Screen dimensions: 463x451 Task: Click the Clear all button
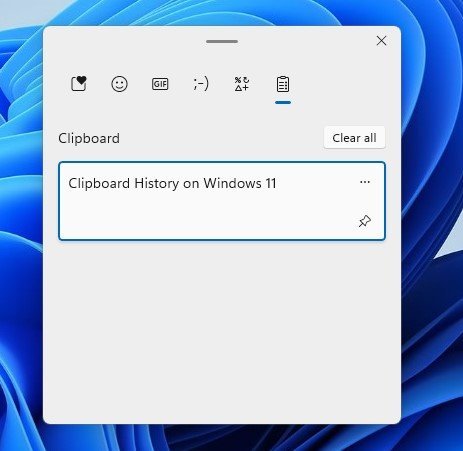[x=354, y=138]
